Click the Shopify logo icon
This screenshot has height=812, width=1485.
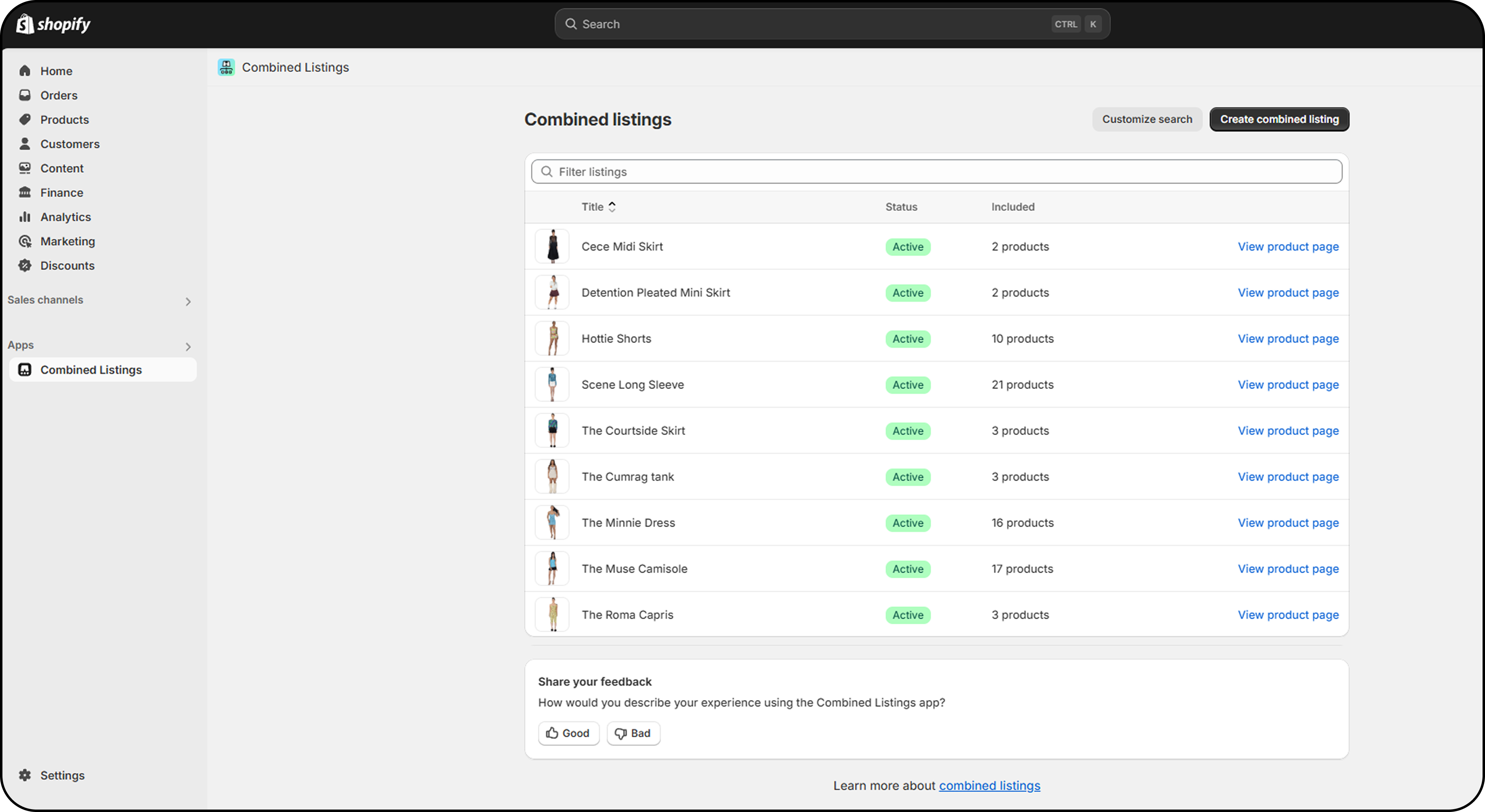24,24
